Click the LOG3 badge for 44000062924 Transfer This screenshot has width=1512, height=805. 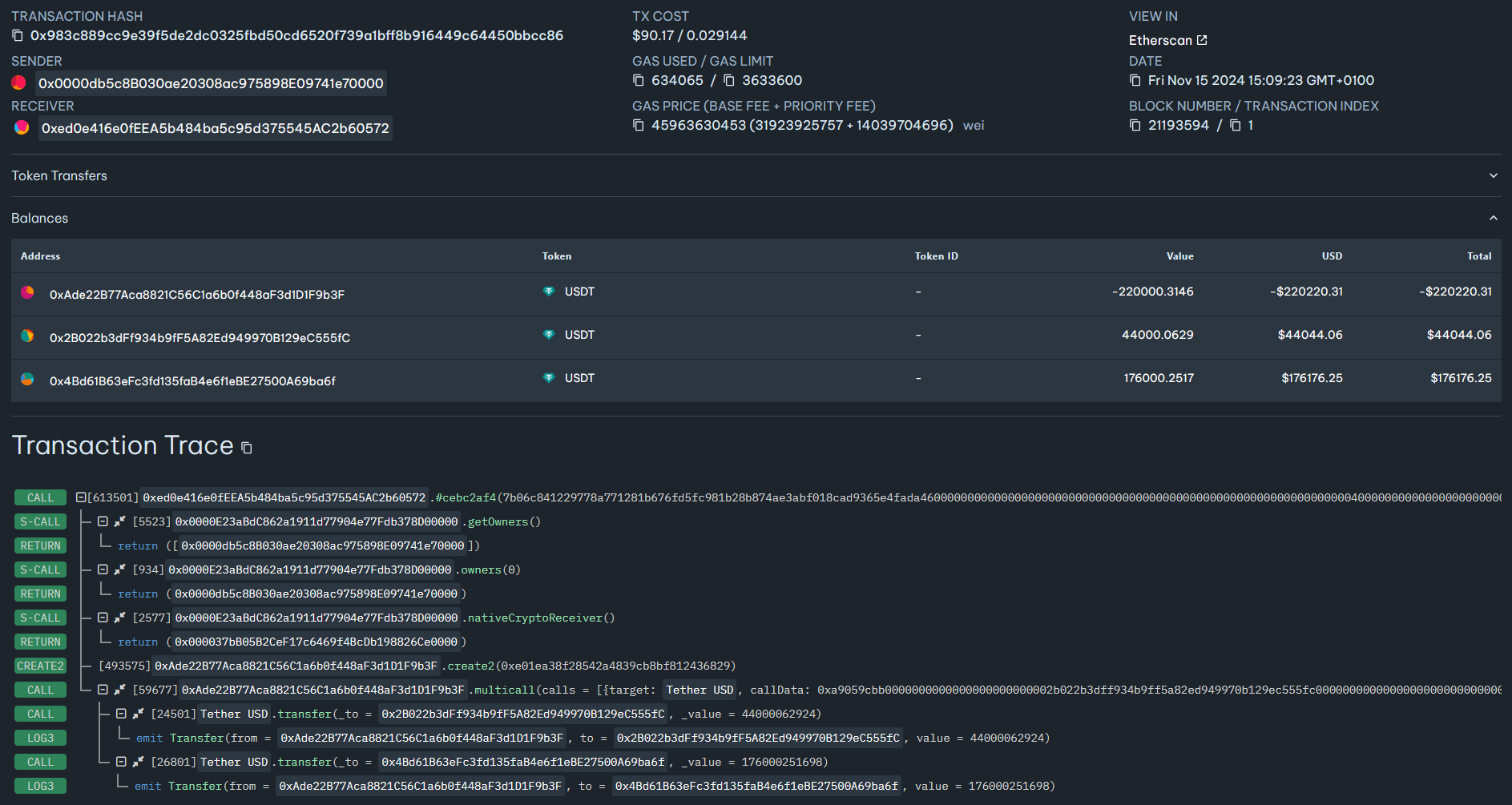pos(40,738)
